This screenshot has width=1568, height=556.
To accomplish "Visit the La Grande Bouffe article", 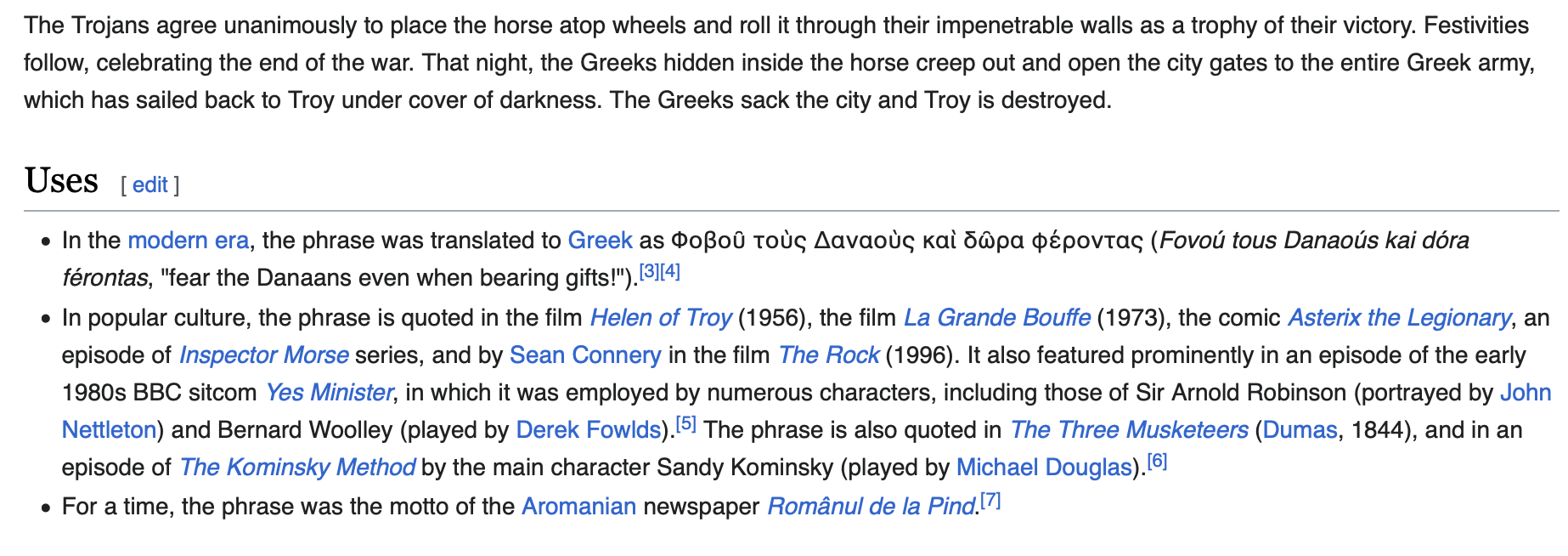I will (996, 318).
